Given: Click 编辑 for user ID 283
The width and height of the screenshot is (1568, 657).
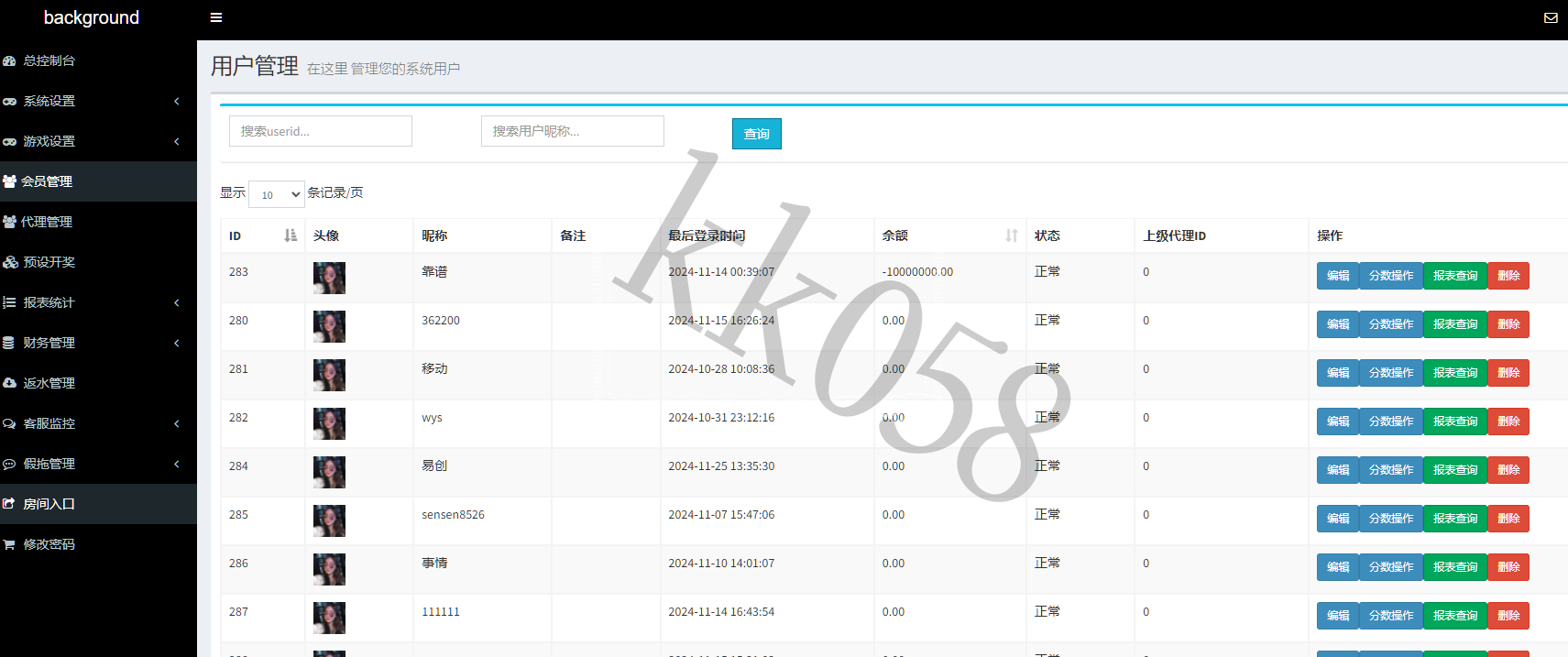Looking at the screenshot, I should pyautogui.click(x=1338, y=276).
